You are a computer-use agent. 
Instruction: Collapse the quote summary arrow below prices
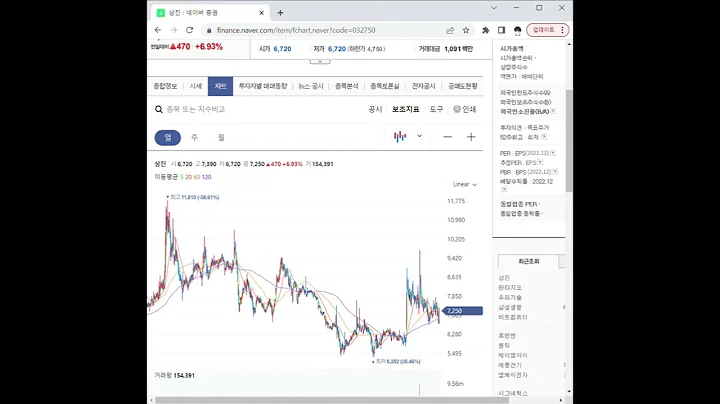[x=320, y=61]
